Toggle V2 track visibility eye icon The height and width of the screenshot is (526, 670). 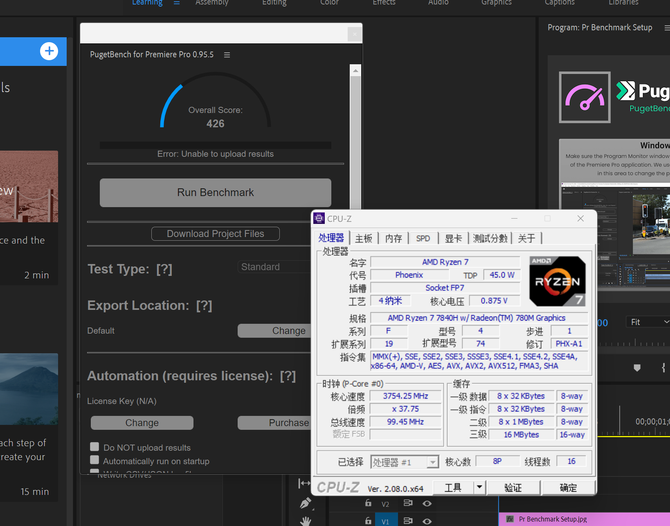click(x=427, y=504)
